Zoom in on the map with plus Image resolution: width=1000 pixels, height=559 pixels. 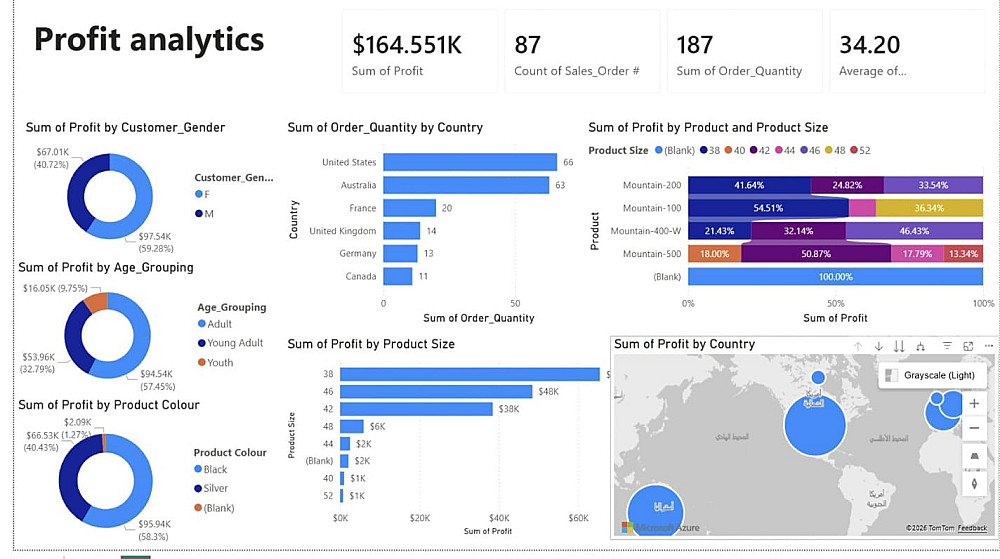[x=974, y=403]
